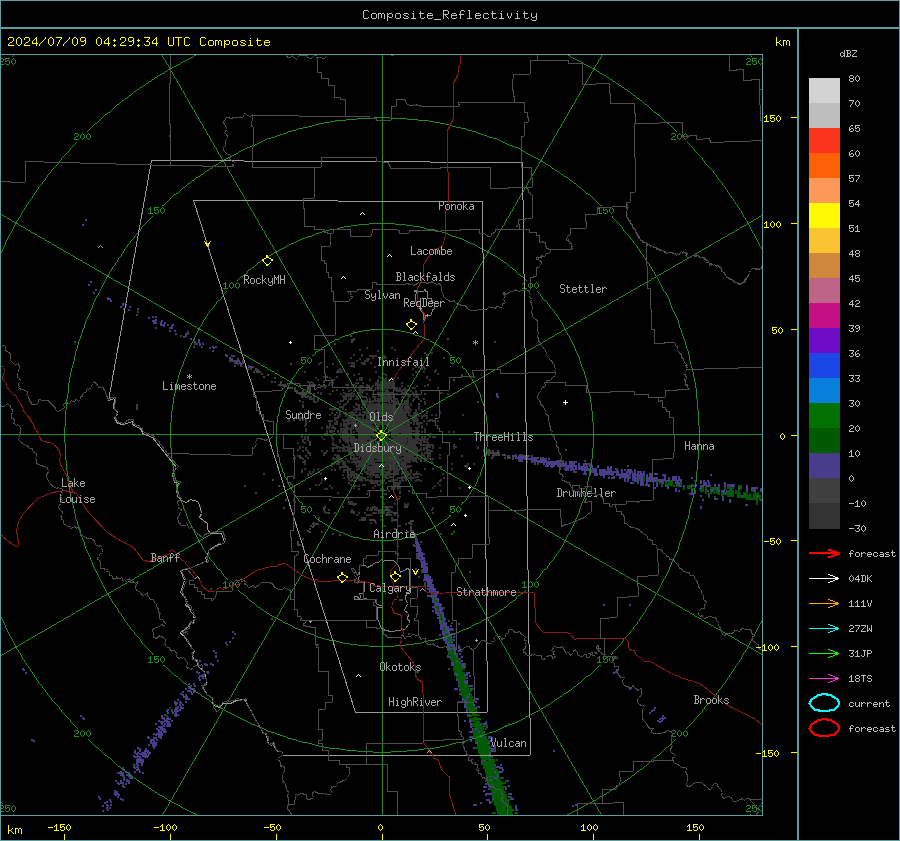
Task: Click the Ponoka label
Action: click(x=456, y=206)
